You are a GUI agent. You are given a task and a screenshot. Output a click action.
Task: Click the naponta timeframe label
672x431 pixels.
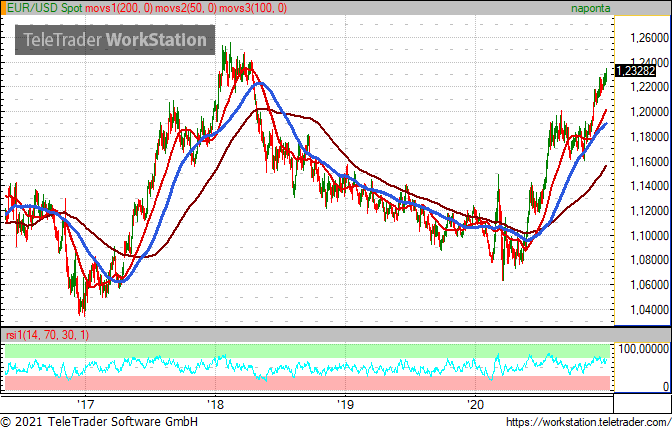pyautogui.click(x=590, y=8)
